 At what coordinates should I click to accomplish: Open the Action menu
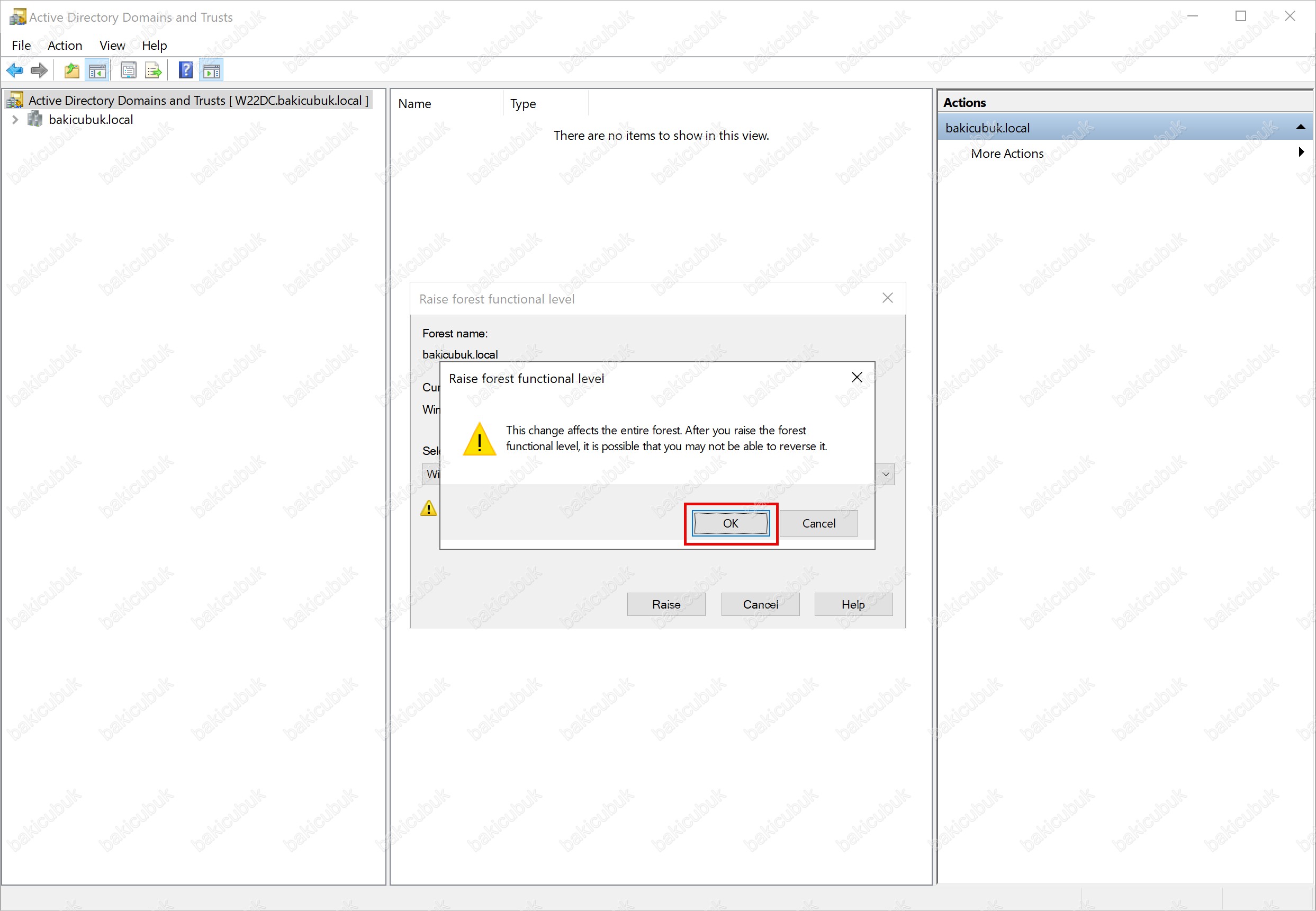click(x=65, y=45)
